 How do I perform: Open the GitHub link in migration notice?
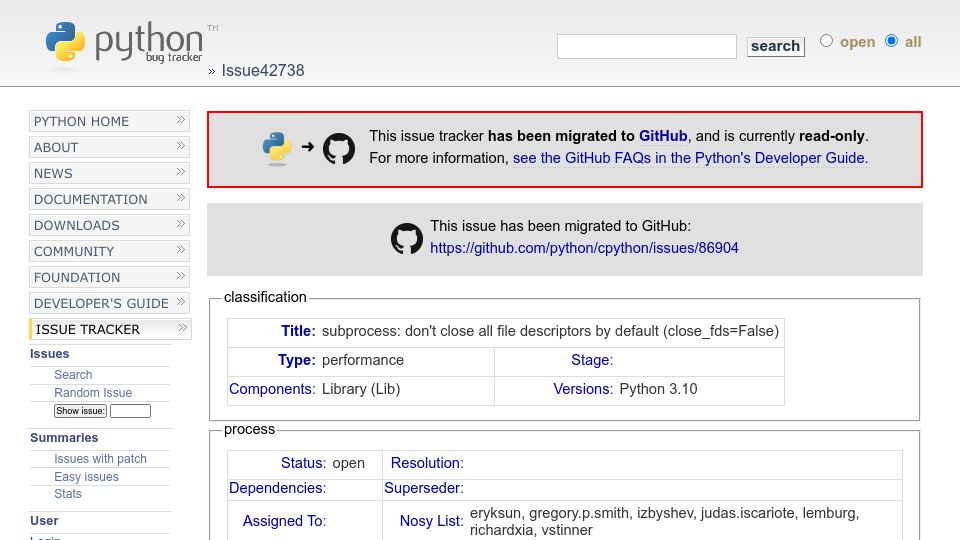pyautogui.click(x=663, y=136)
